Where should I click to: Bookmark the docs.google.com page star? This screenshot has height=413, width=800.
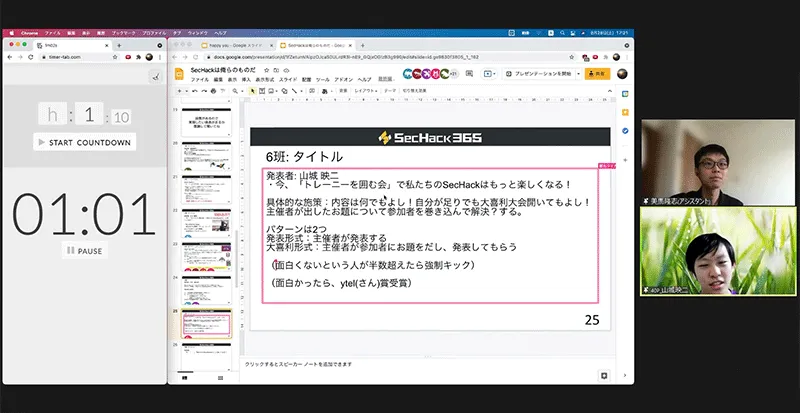pyautogui.click(x=572, y=57)
